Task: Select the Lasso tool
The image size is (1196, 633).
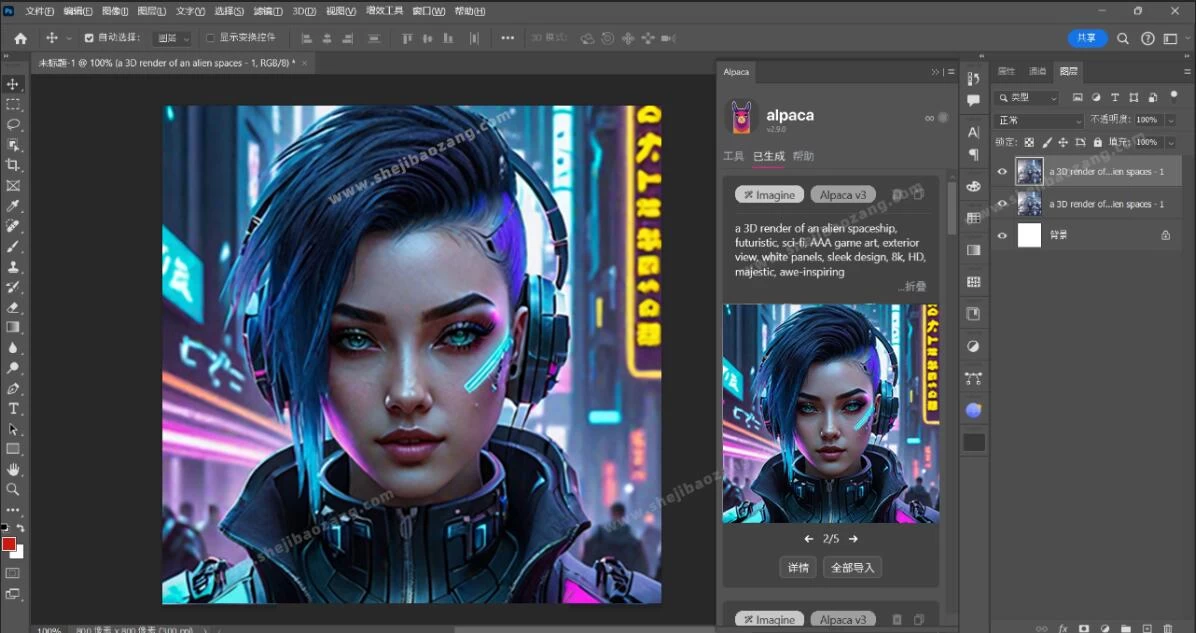Action: 13,125
